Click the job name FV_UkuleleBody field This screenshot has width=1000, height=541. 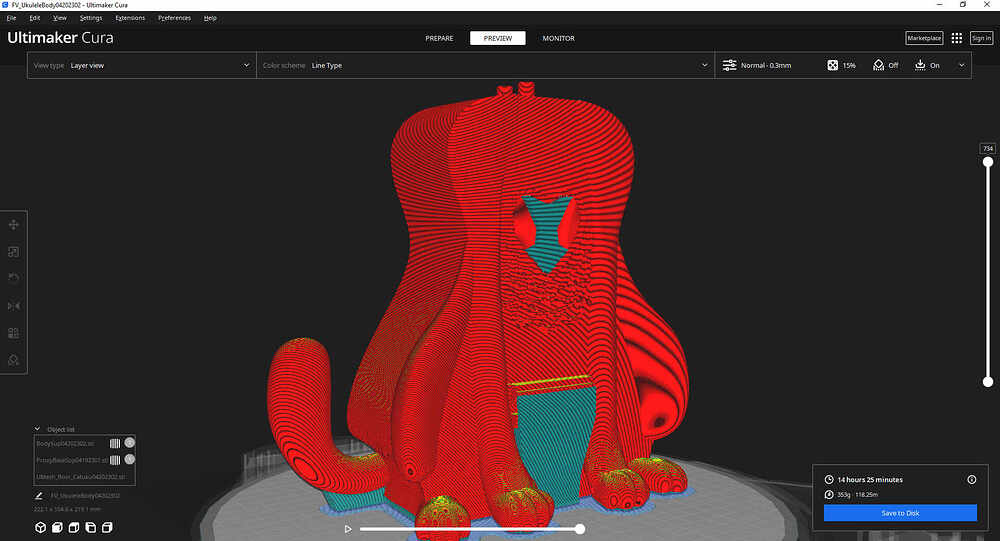point(85,496)
